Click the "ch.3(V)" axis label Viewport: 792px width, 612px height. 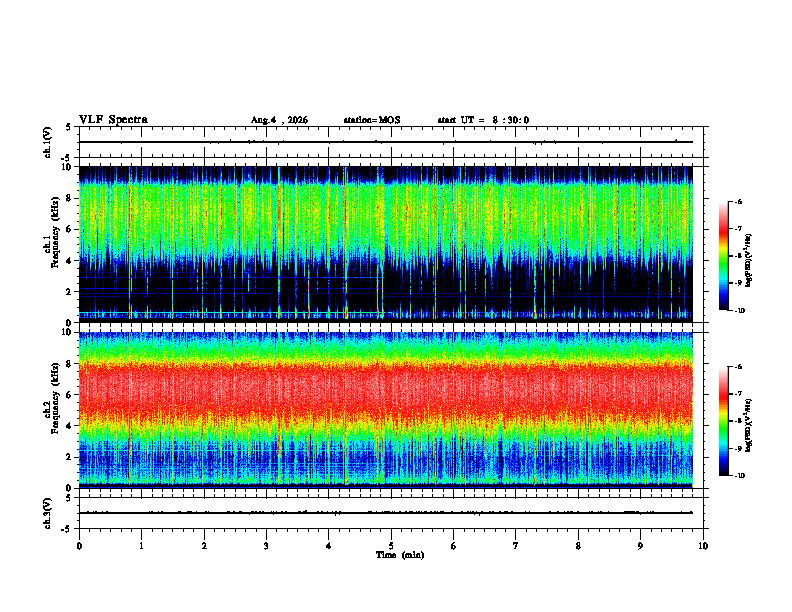47,513
